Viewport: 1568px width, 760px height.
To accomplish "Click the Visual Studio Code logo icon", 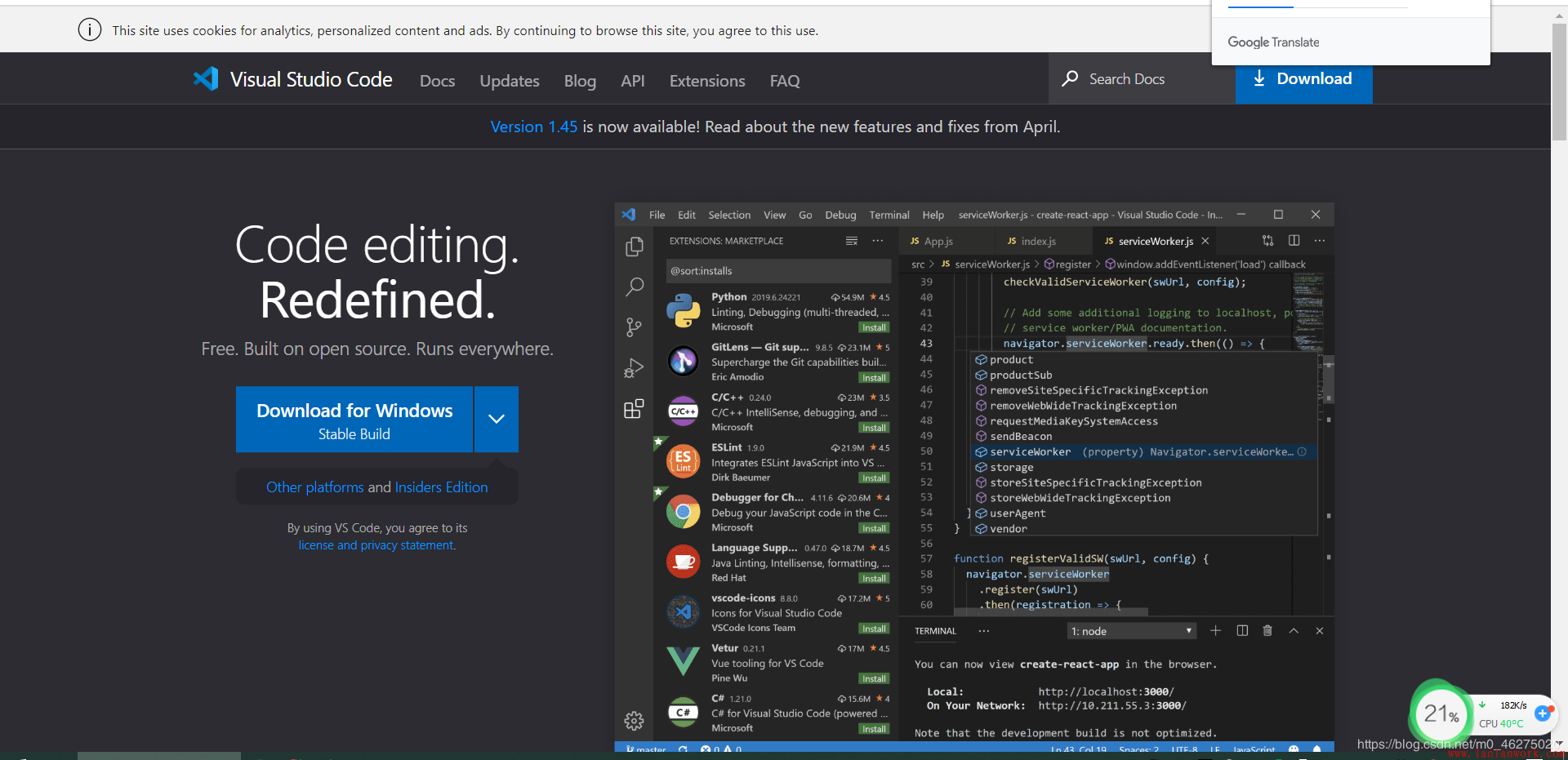I will (x=206, y=79).
